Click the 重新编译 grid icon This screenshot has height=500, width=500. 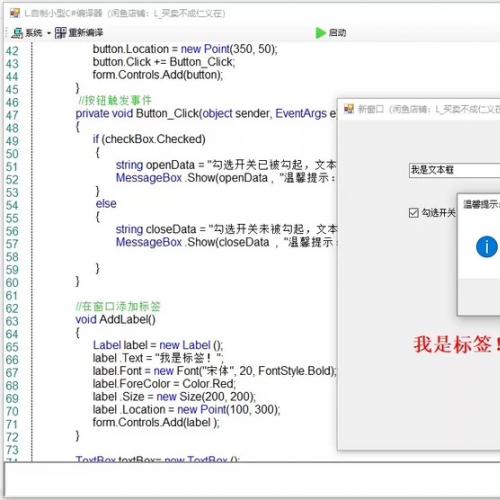[60, 33]
